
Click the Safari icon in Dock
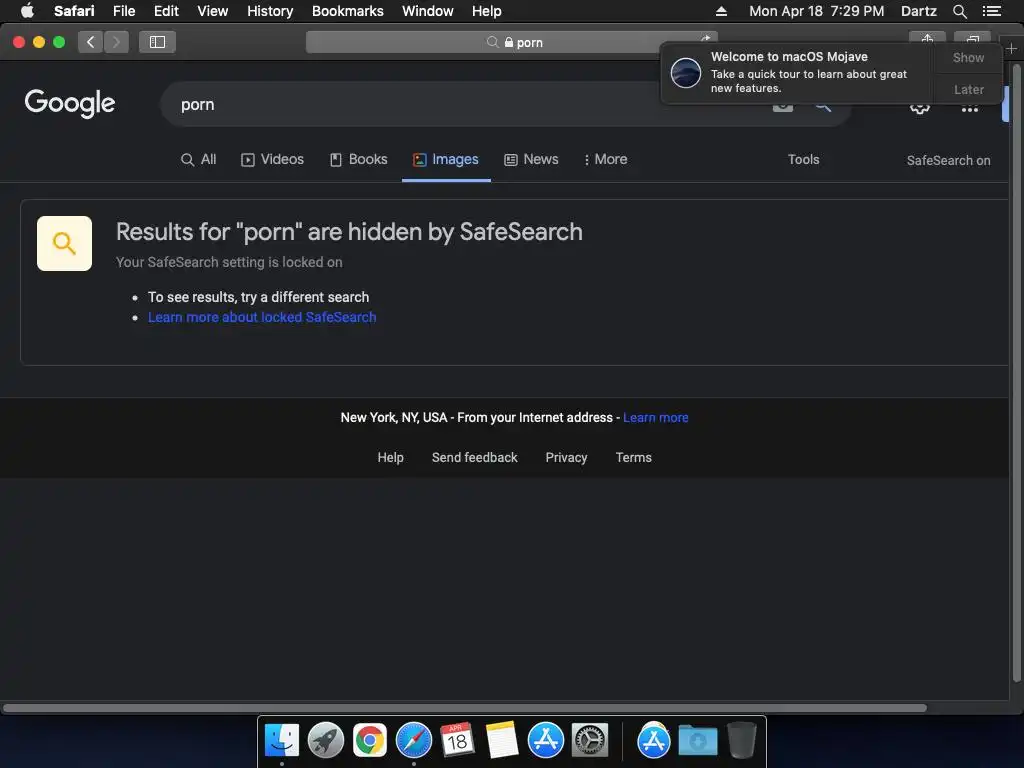[x=414, y=741]
